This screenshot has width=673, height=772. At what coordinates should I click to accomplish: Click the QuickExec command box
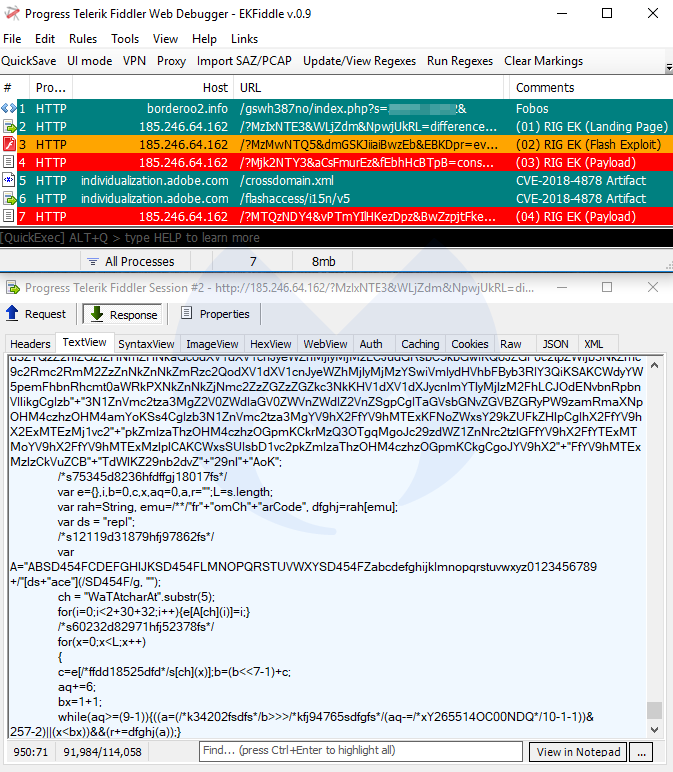[336, 238]
